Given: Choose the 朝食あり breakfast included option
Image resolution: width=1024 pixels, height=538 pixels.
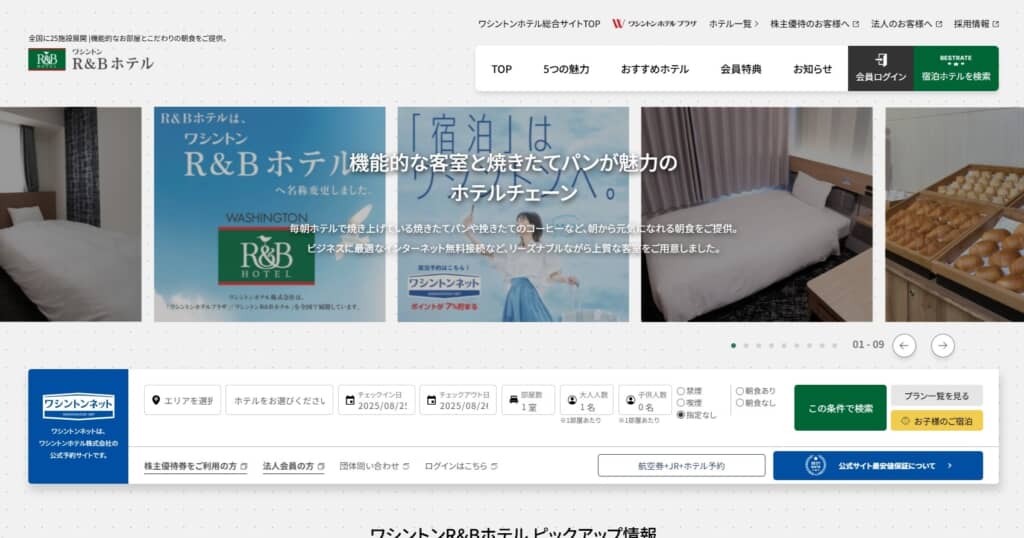Looking at the screenshot, I should coord(741,391).
